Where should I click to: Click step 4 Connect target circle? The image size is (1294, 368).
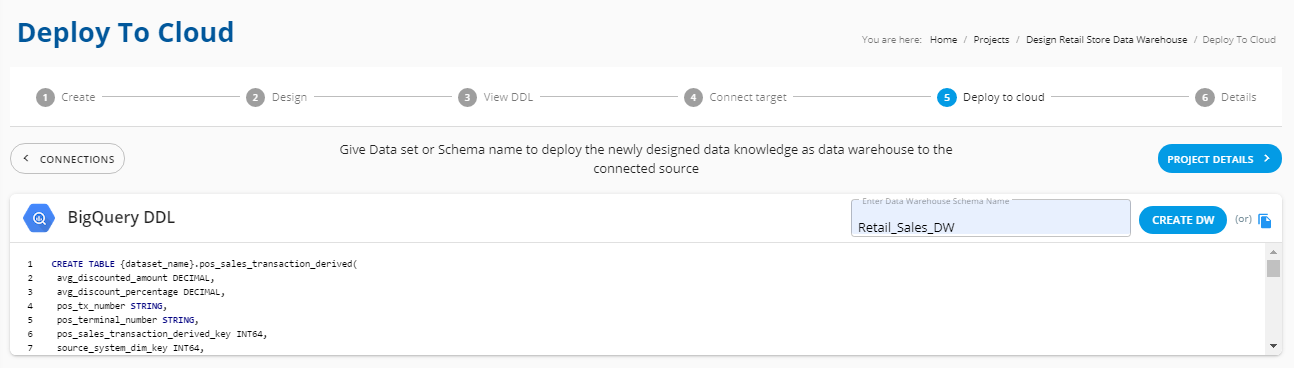point(693,97)
